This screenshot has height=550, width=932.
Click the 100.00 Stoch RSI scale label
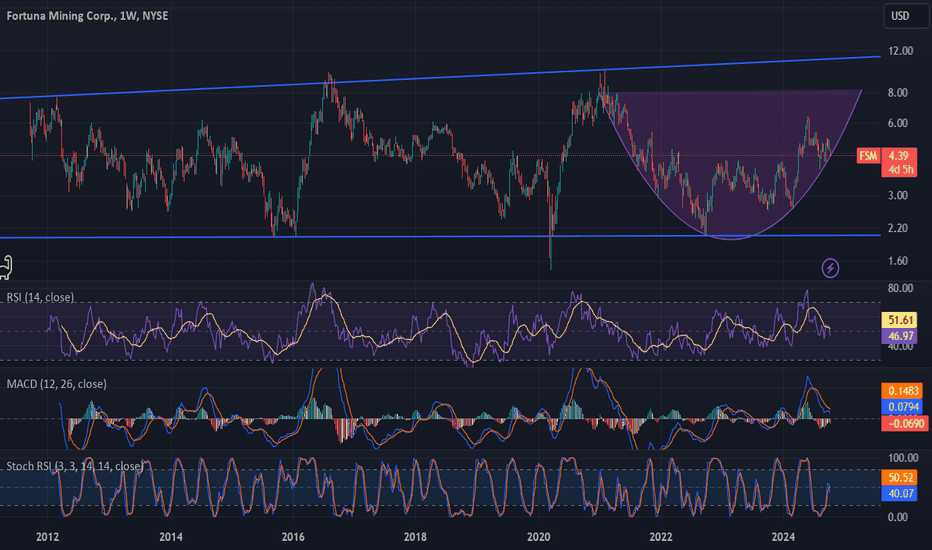(x=903, y=458)
